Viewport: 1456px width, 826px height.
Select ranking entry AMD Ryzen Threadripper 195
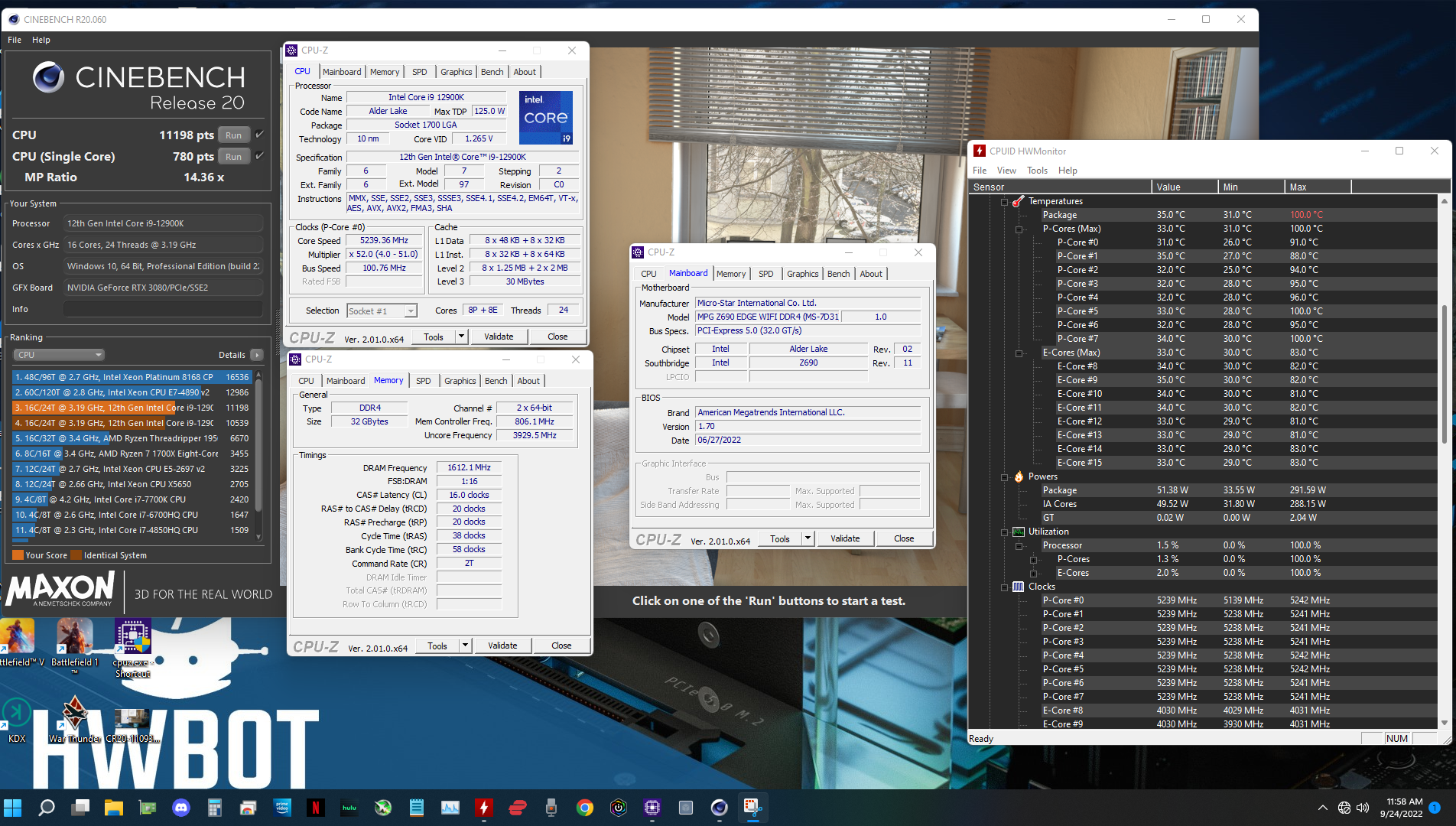pyautogui.click(x=132, y=438)
